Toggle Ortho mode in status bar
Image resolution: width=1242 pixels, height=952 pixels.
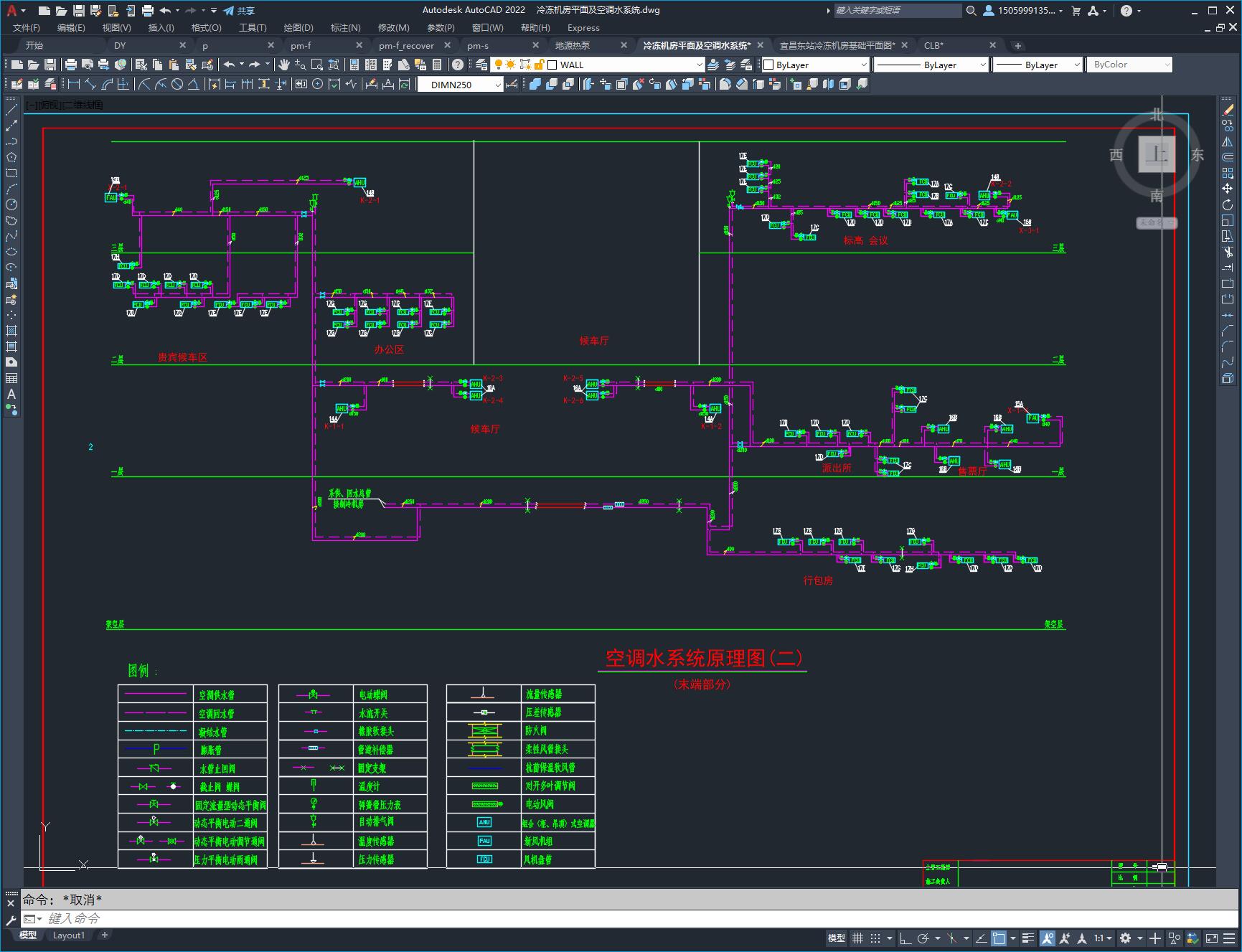click(905, 938)
